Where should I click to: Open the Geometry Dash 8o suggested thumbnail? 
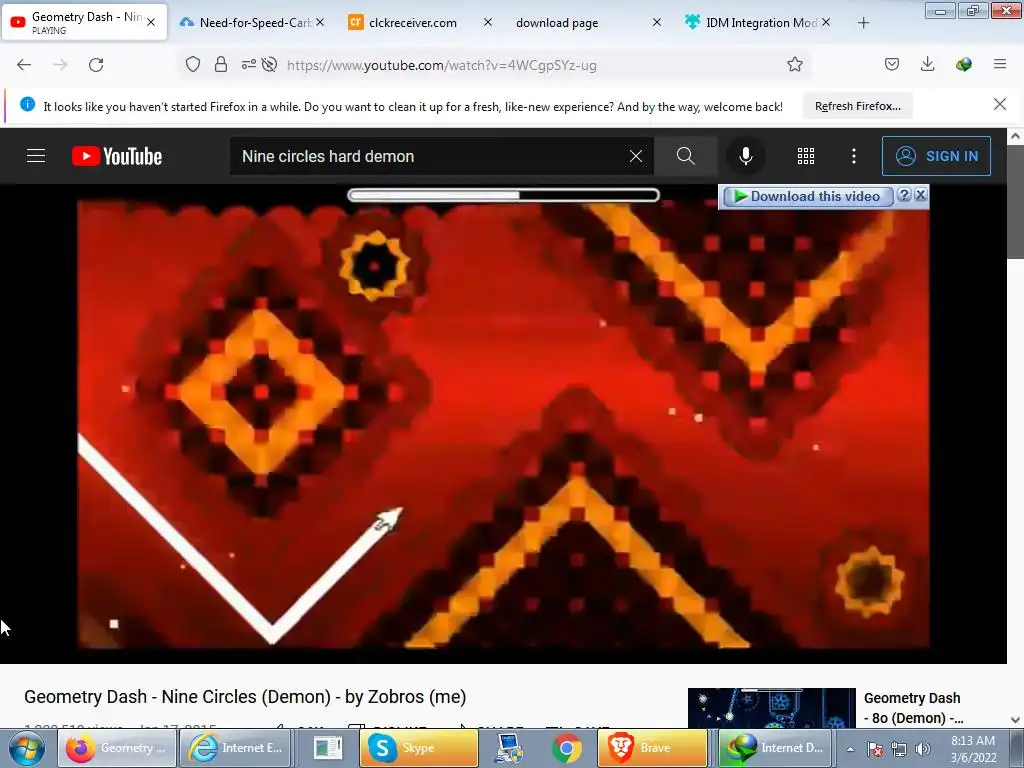771,708
